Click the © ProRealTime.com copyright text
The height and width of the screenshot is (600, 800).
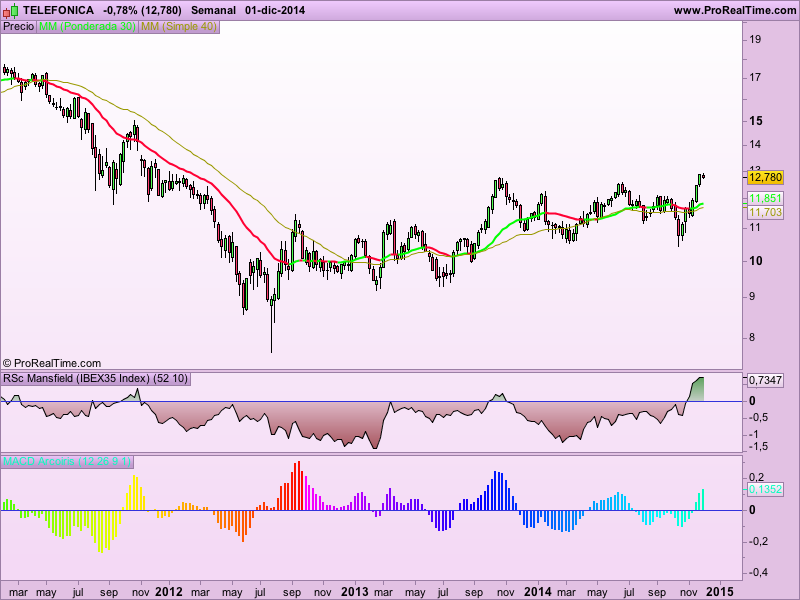point(52,363)
